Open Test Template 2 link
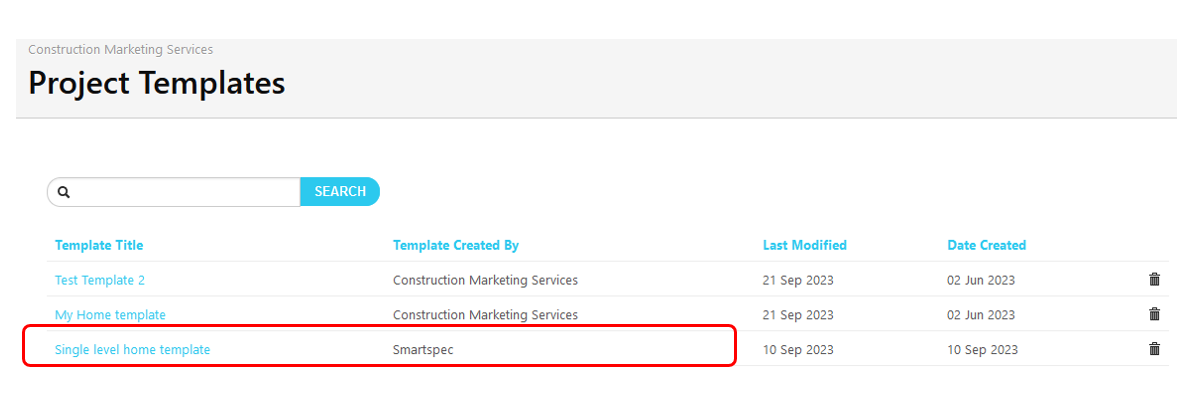 [100, 280]
